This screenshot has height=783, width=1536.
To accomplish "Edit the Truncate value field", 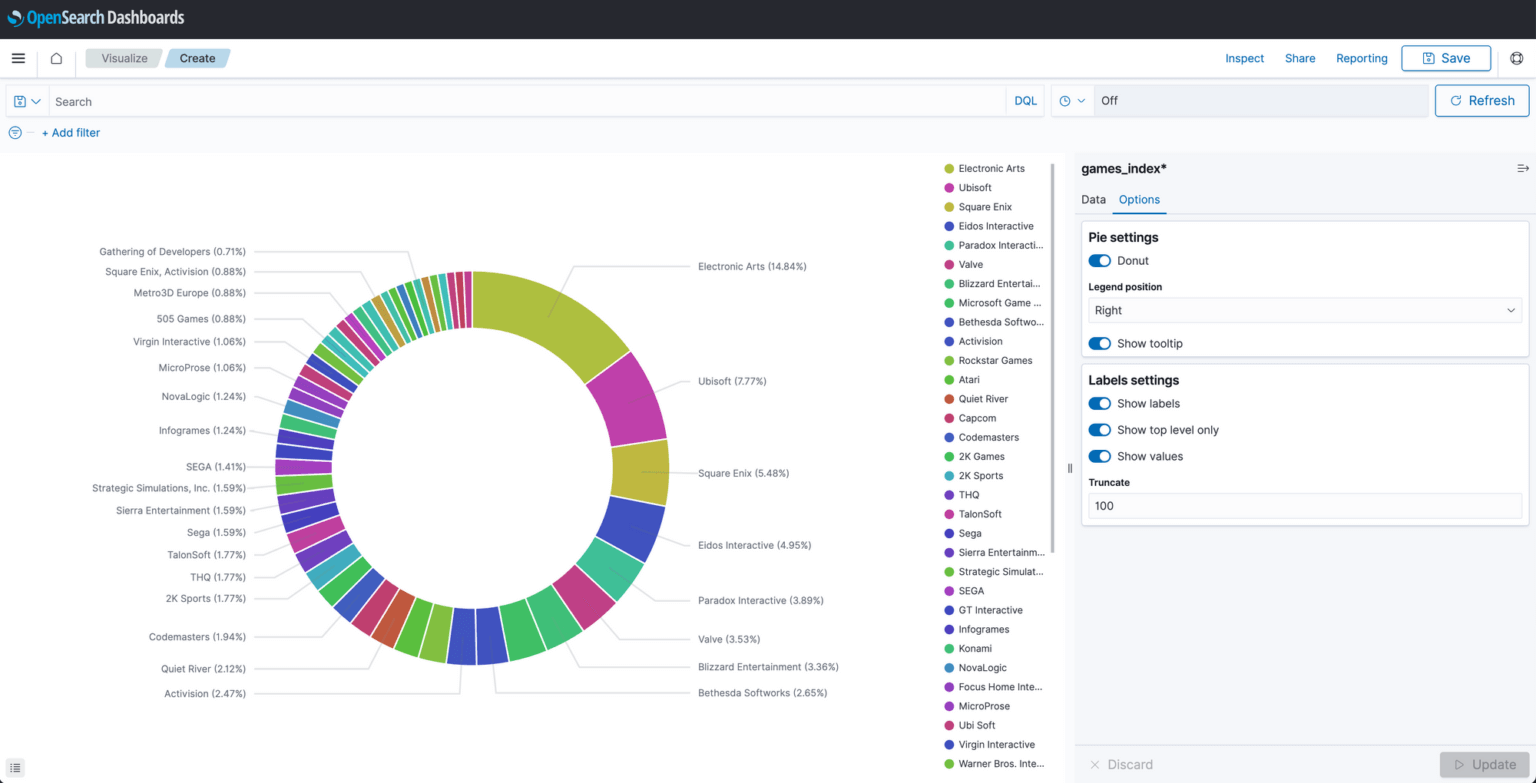I will point(1303,505).
